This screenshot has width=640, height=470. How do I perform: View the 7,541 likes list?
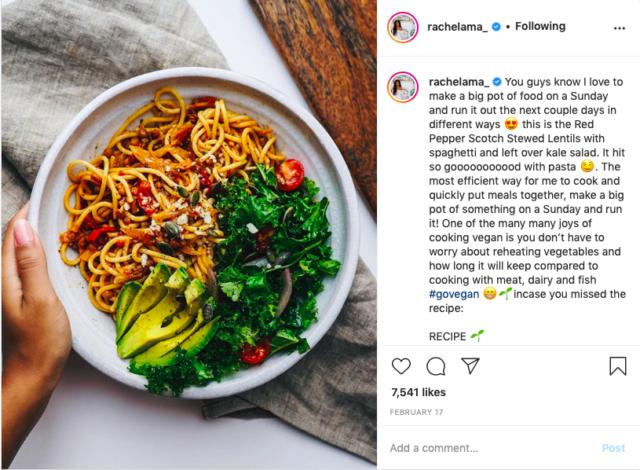coord(418,392)
